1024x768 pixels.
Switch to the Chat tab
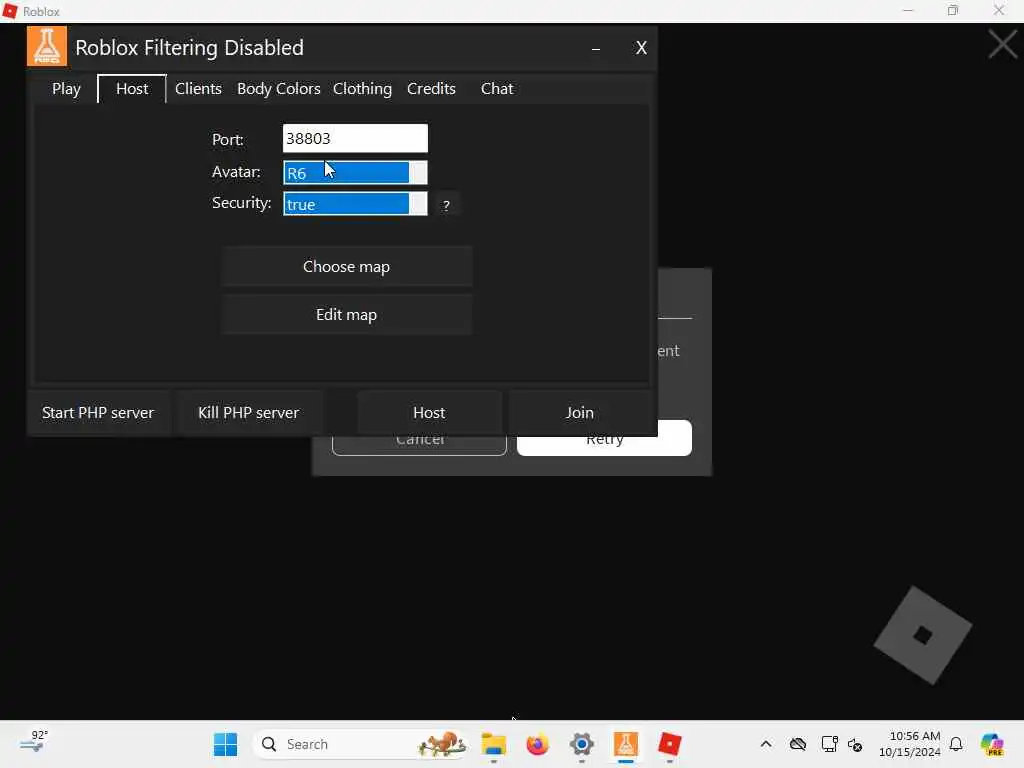click(x=497, y=89)
